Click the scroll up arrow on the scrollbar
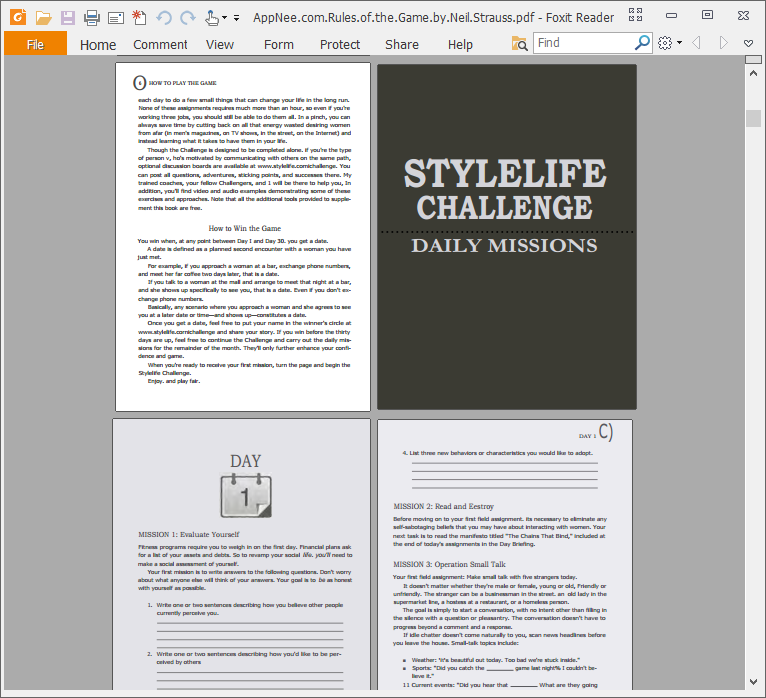 (x=753, y=74)
